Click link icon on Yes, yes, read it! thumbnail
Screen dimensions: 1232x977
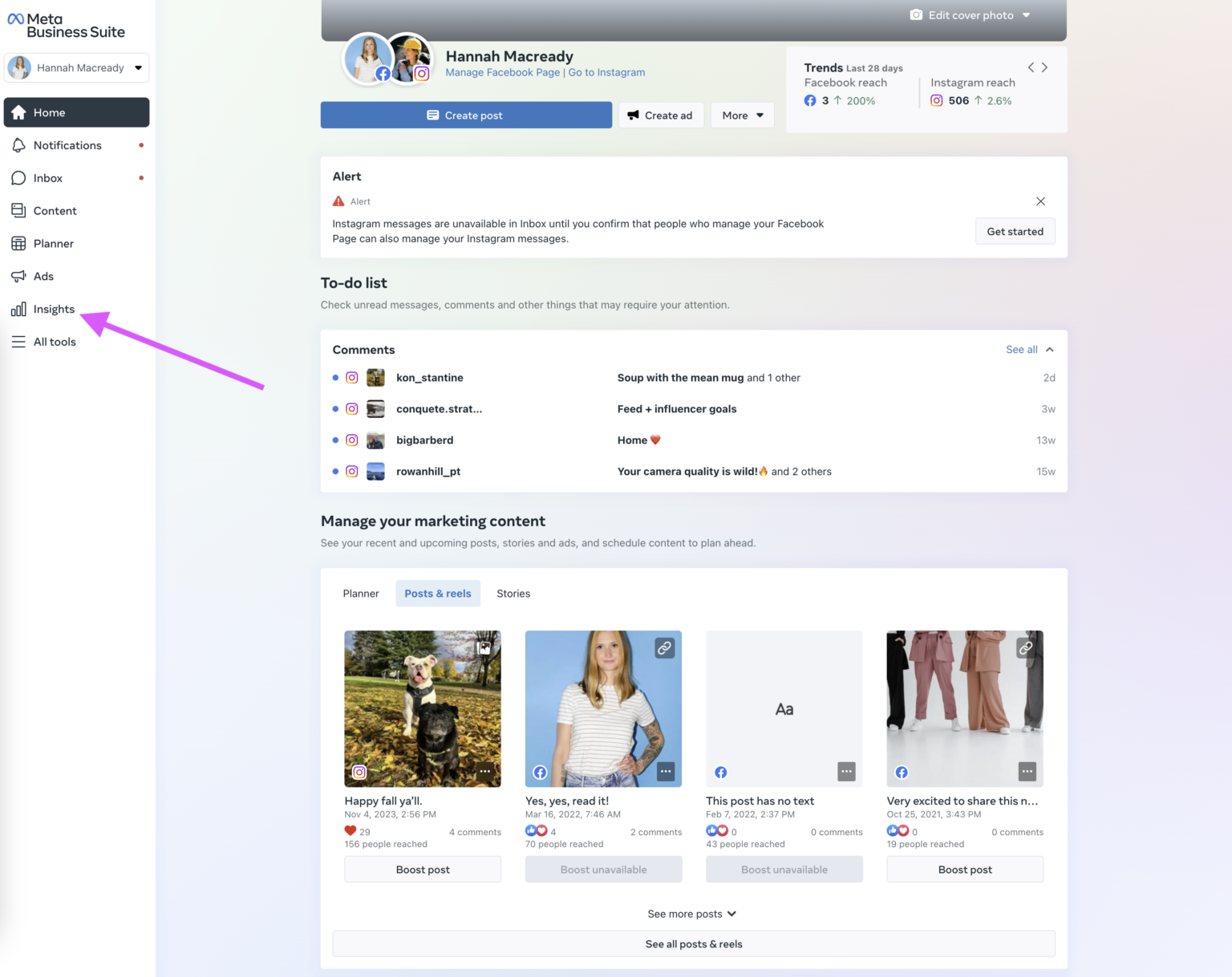(664, 648)
